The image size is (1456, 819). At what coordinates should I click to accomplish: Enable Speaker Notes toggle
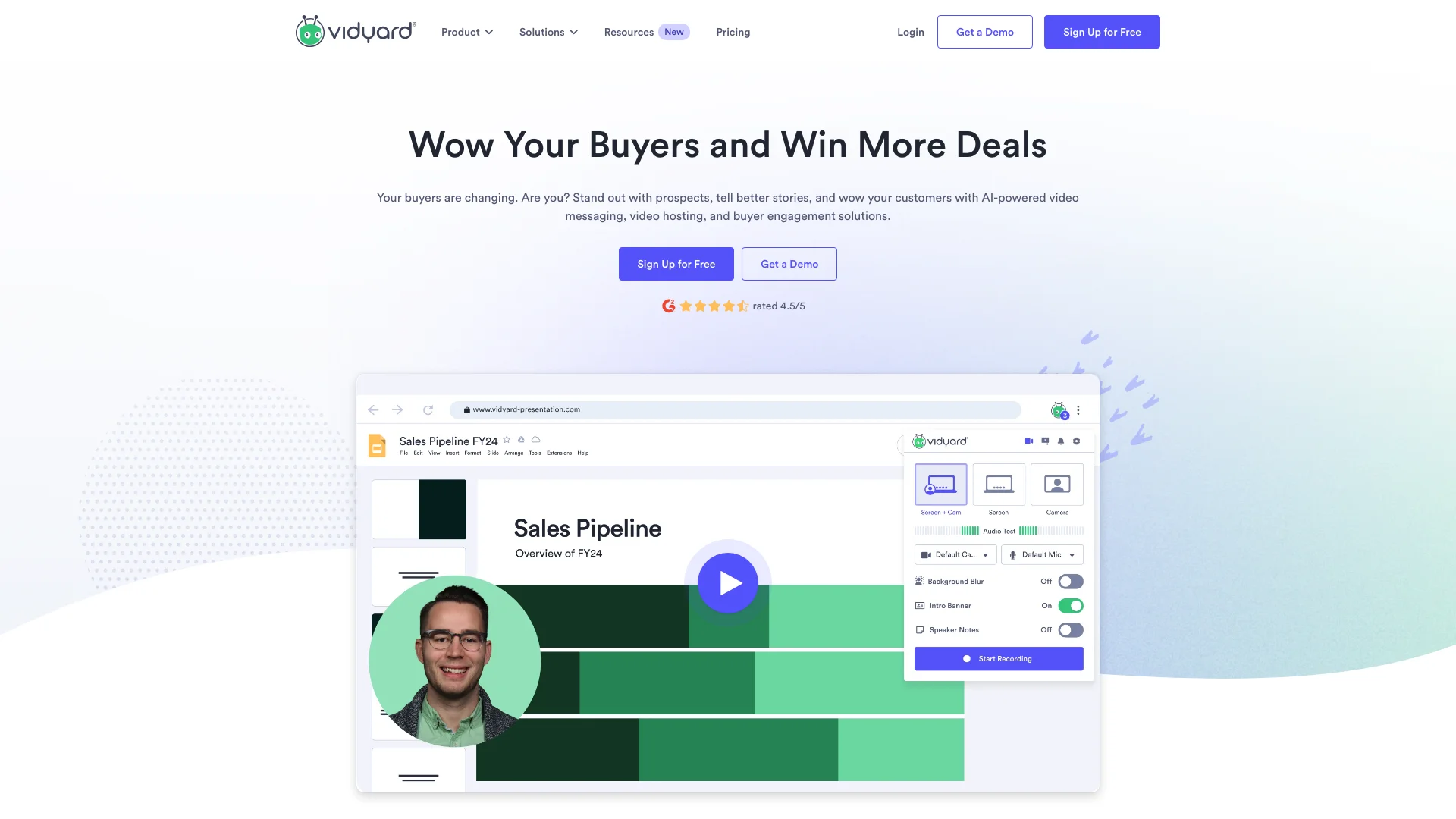[1070, 629]
